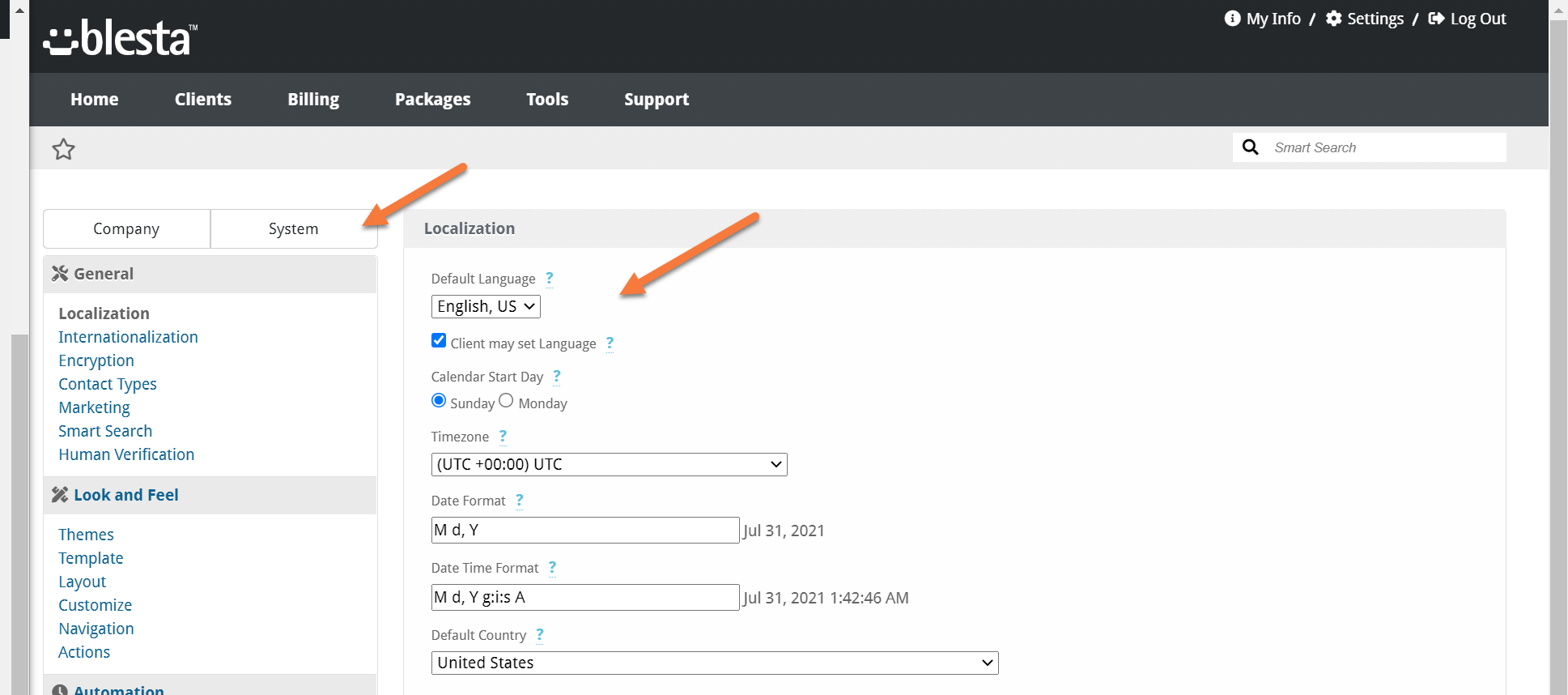Select Monday as calendar start day

pyautogui.click(x=506, y=401)
